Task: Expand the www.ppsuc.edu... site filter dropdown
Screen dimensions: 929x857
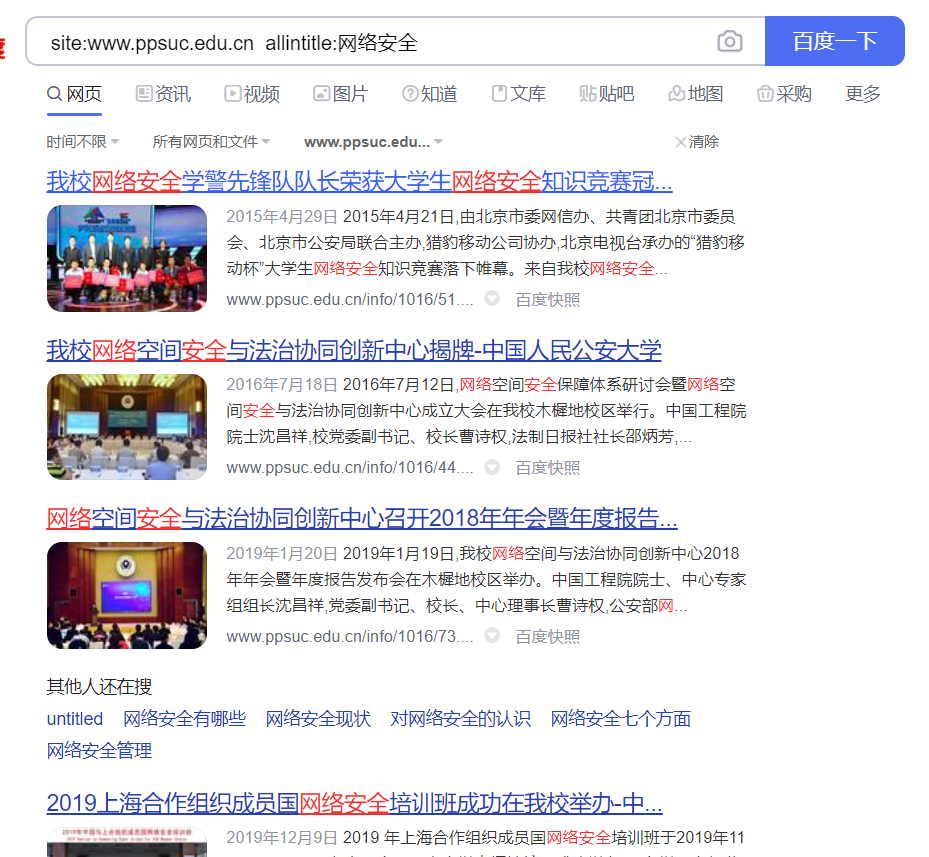Action: point(373,142)
